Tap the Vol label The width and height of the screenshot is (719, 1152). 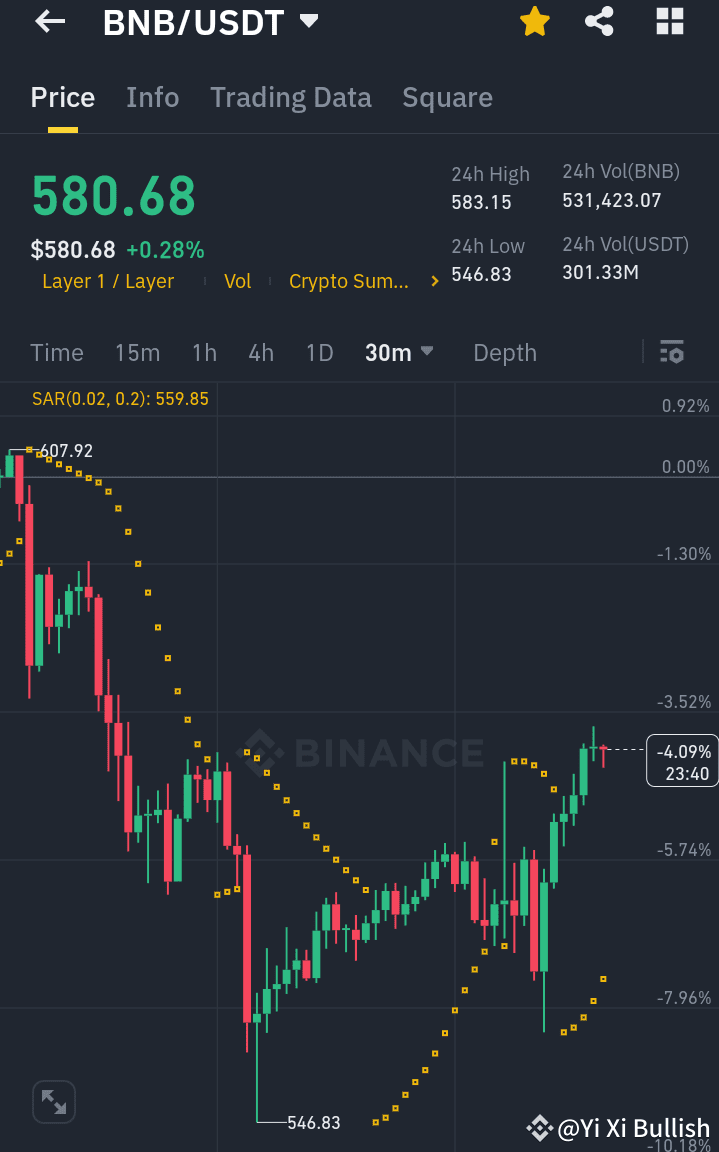(x=237, y=281)
